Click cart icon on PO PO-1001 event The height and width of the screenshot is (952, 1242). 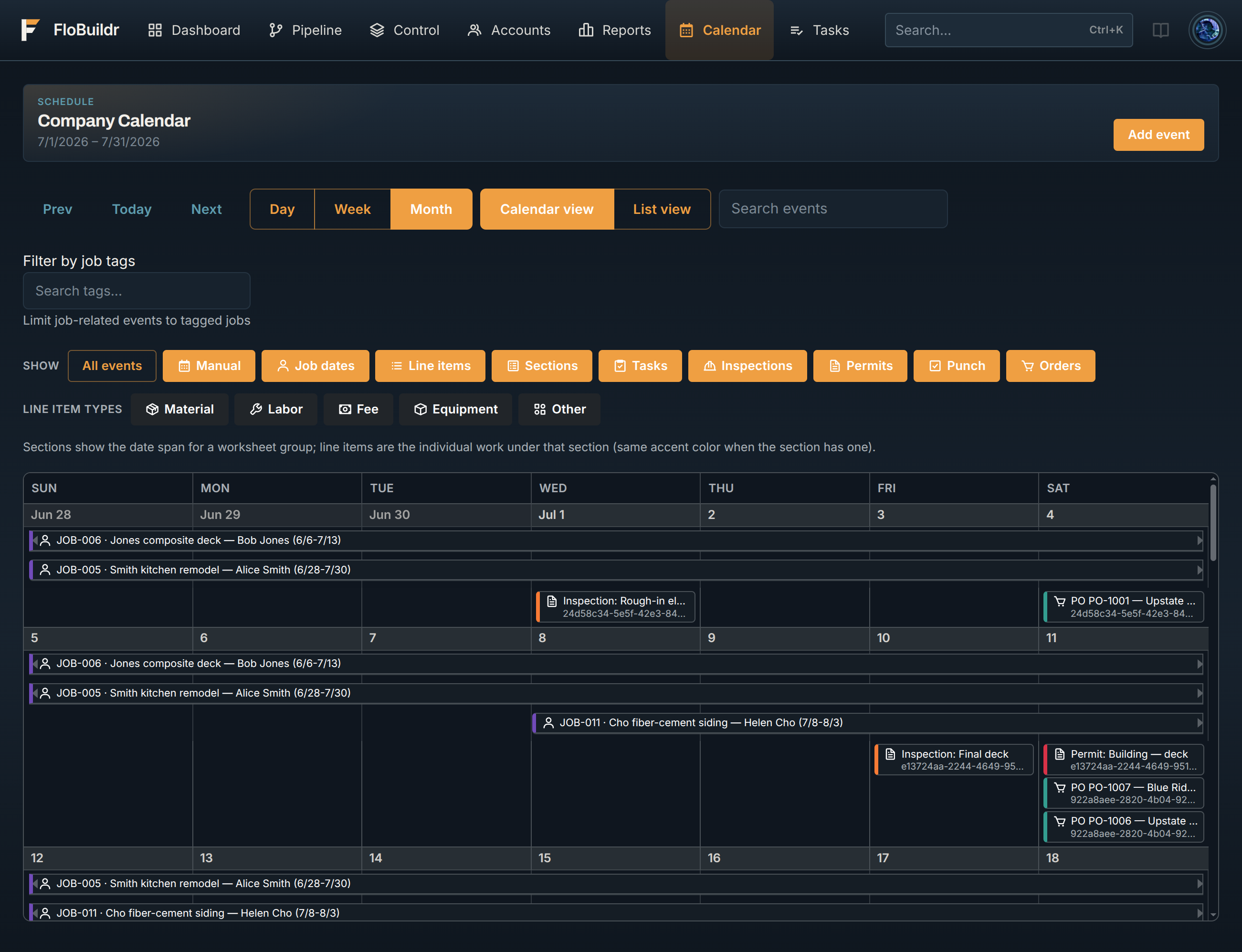pos(1060,601)
